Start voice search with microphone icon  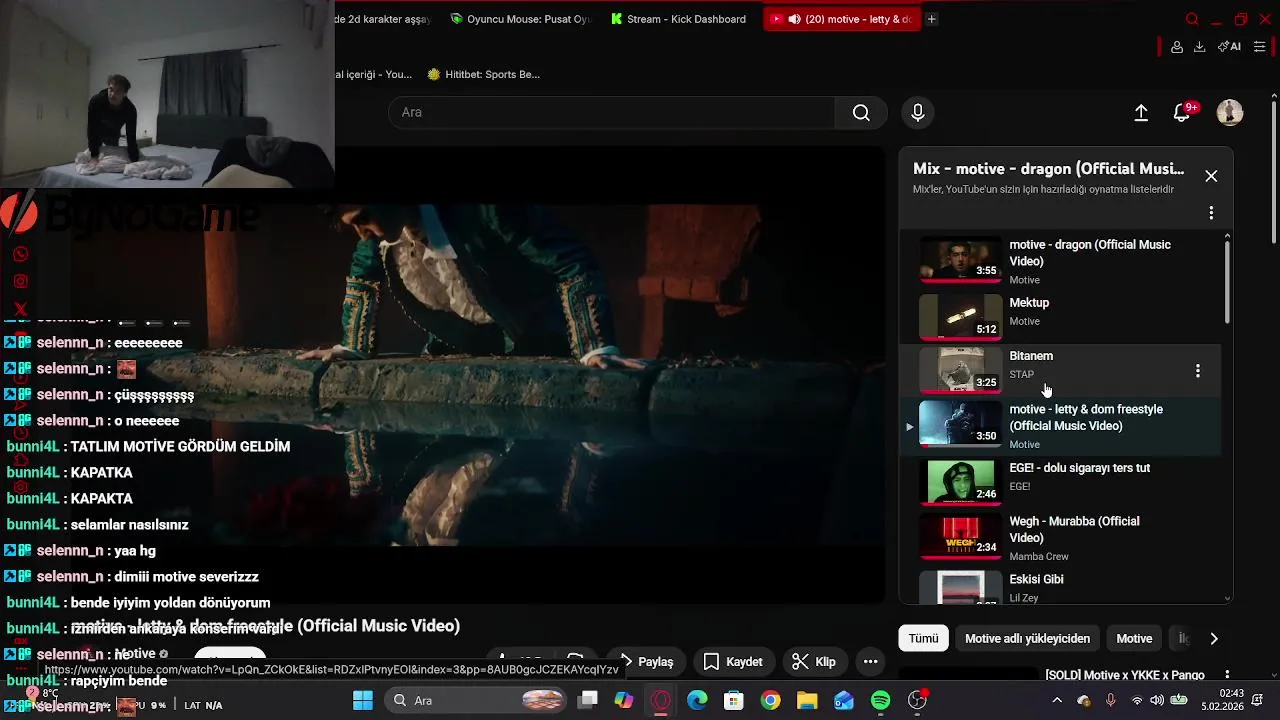click(x=918, y=113)
